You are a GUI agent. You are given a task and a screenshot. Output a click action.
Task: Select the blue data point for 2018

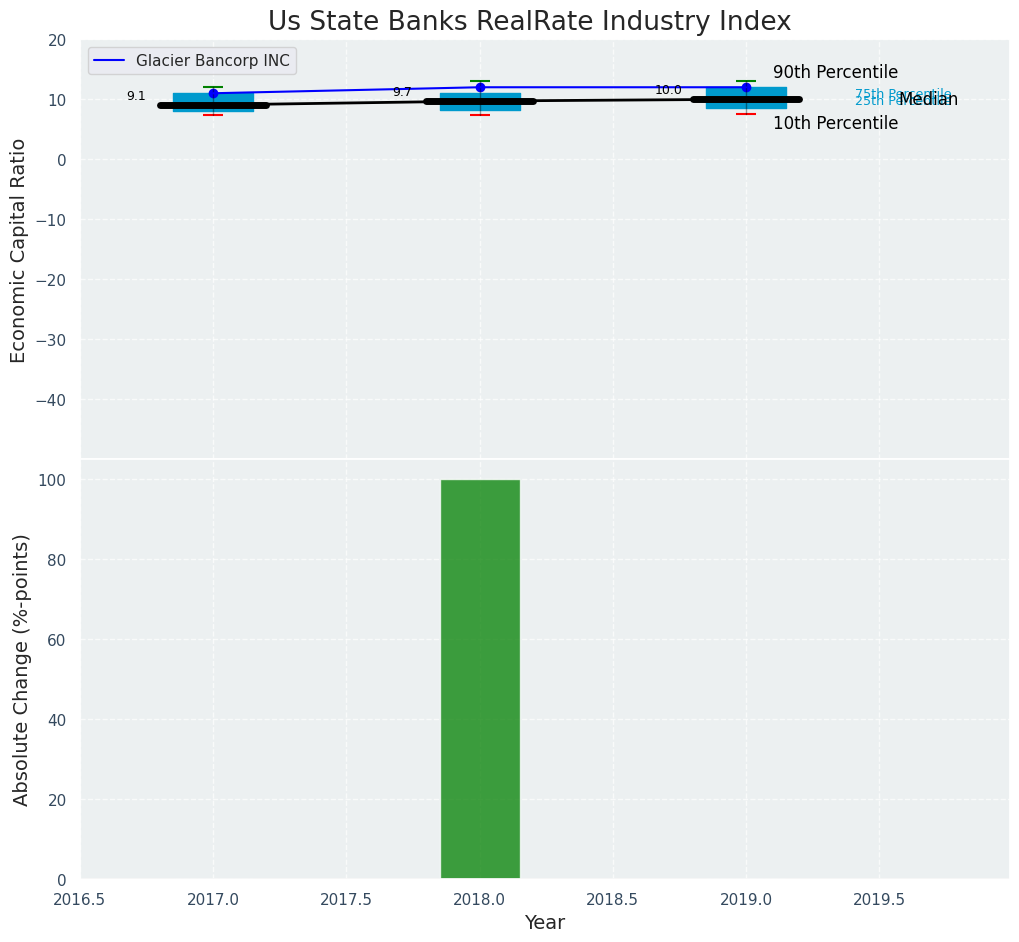pos(480,87)
